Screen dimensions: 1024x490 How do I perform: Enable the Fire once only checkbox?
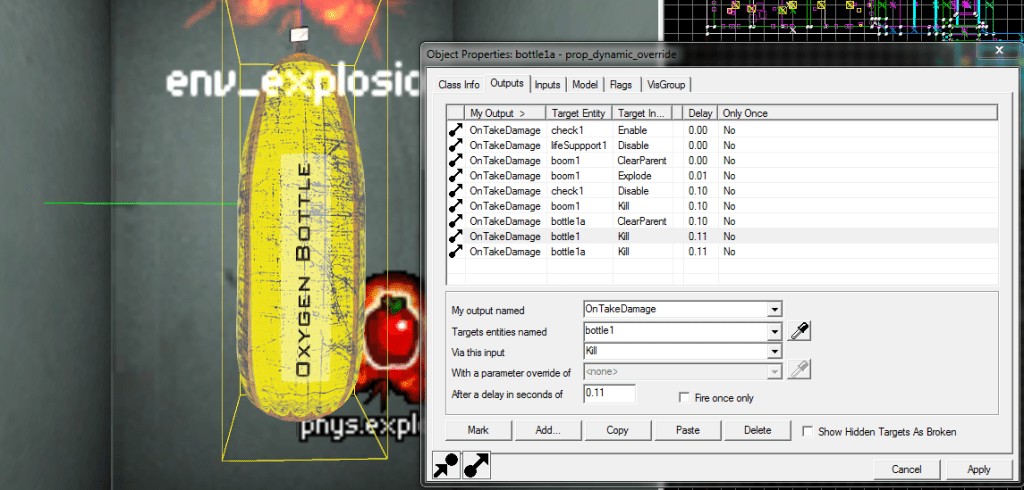tap(685, 398)
